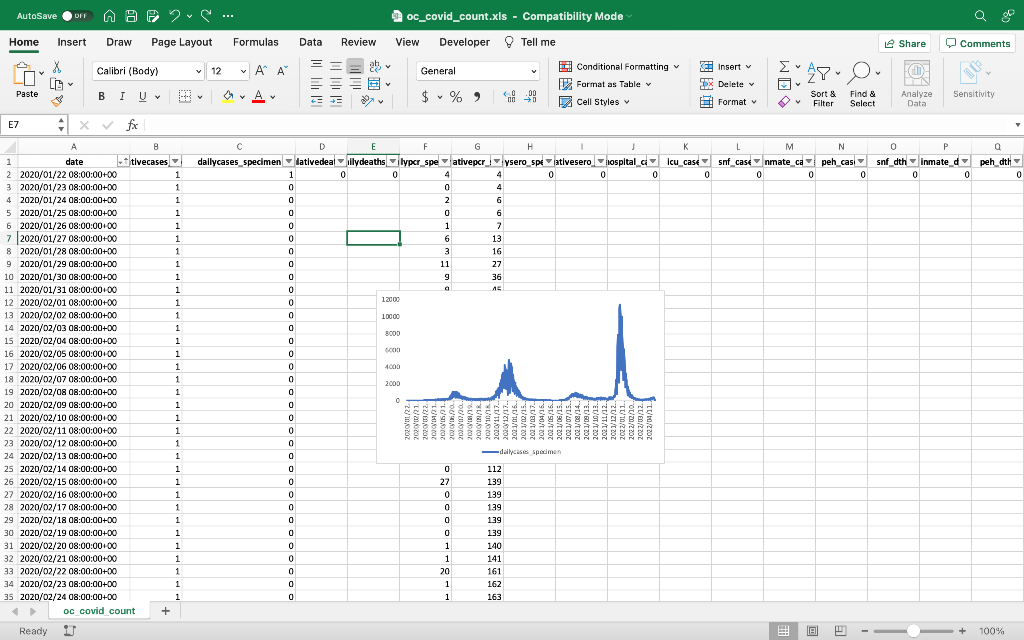1024x640 pixels.
Task: Click the Share button
Action: click(903, 42)
